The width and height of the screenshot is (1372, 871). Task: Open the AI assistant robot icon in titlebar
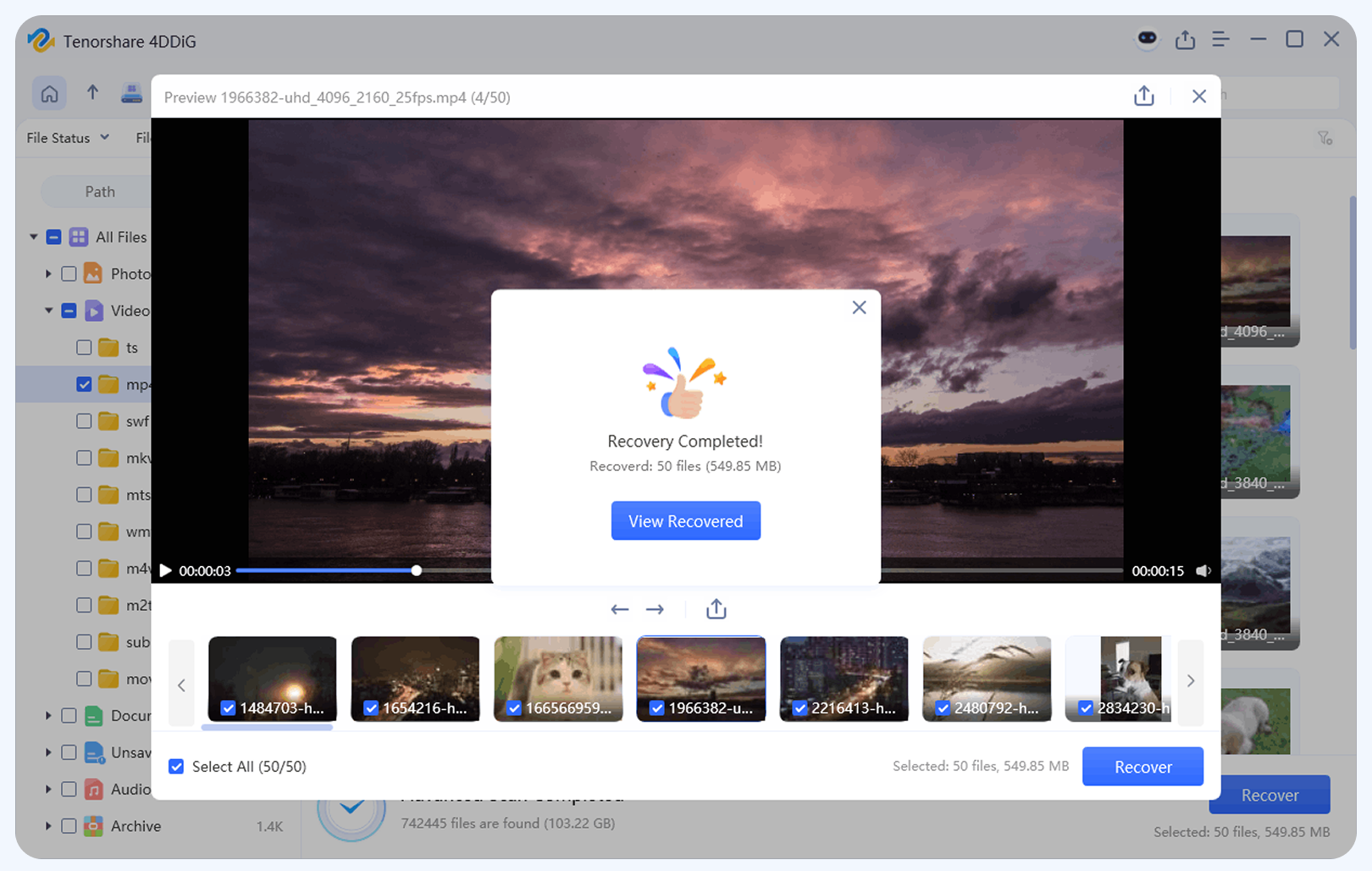1146,39
